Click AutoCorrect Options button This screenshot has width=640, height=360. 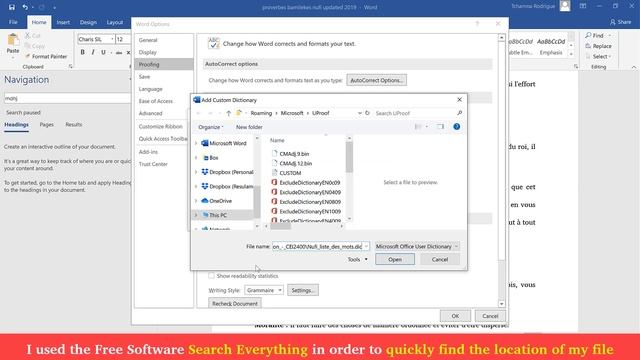tap(376, 80)
